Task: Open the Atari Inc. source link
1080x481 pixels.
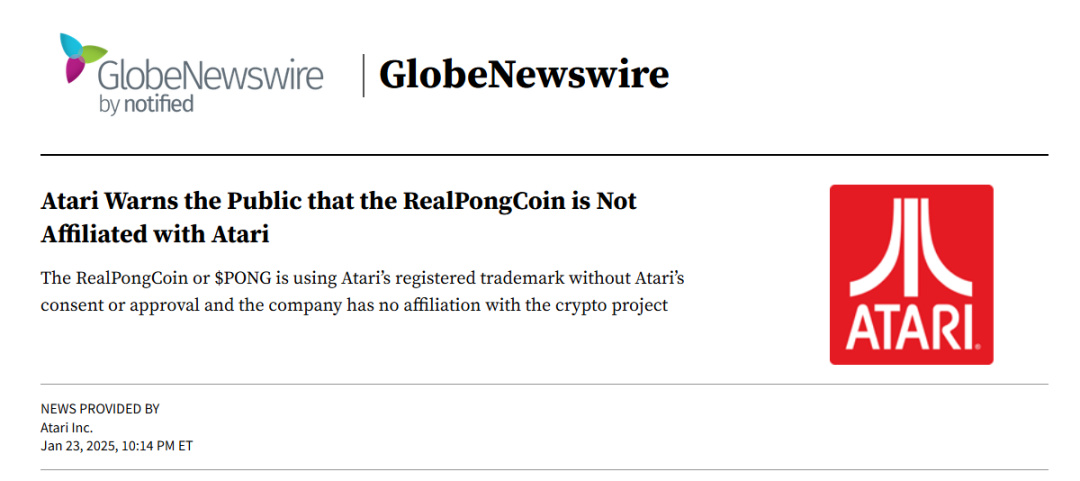Action: [67, 427]
